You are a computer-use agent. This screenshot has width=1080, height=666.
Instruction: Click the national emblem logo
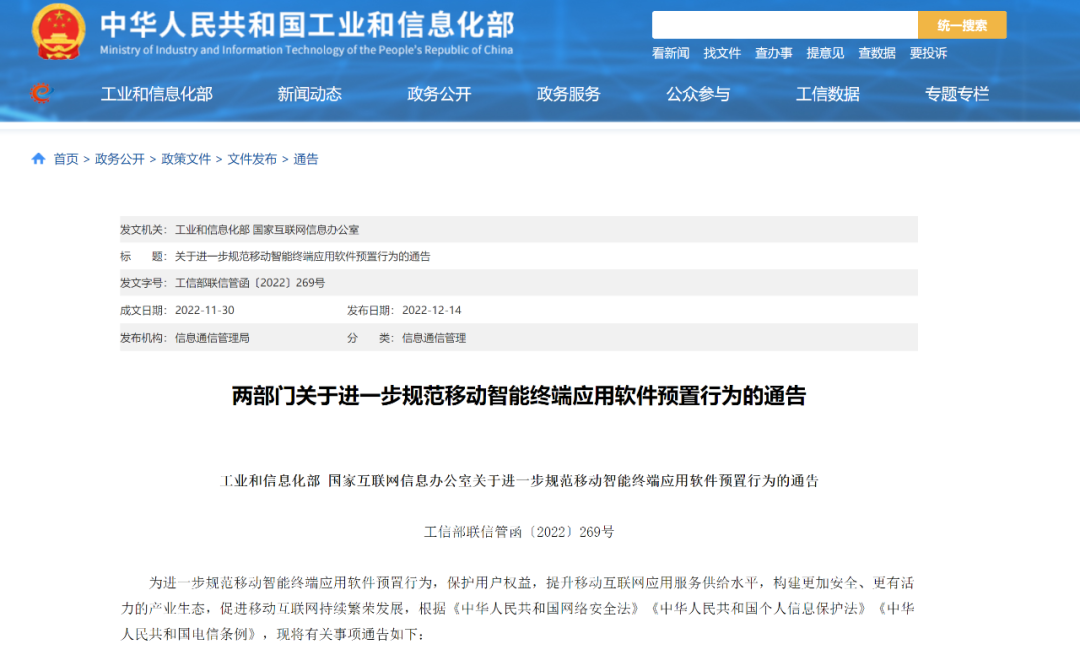[x=59, y=32]
